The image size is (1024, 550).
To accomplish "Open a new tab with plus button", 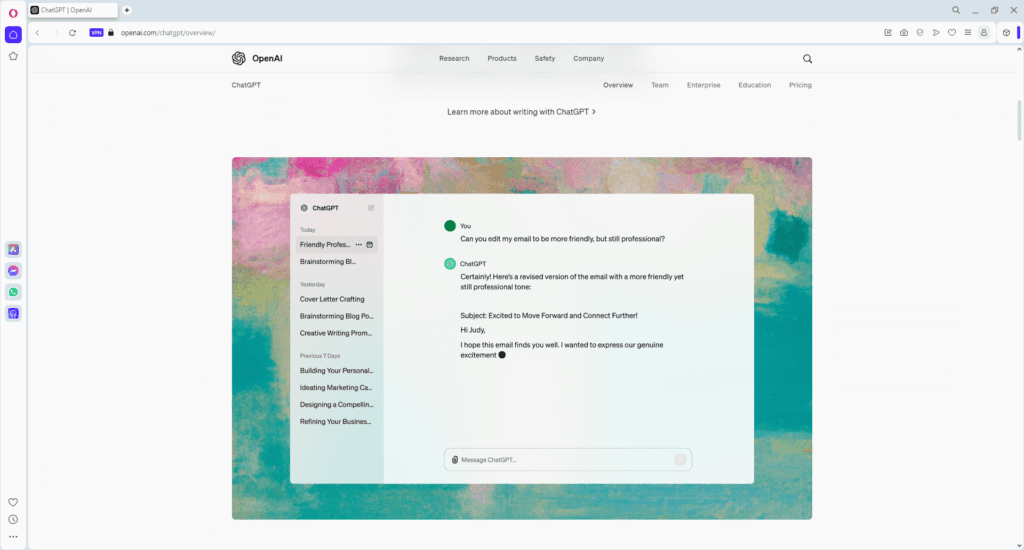I will (x=127, y=10).
